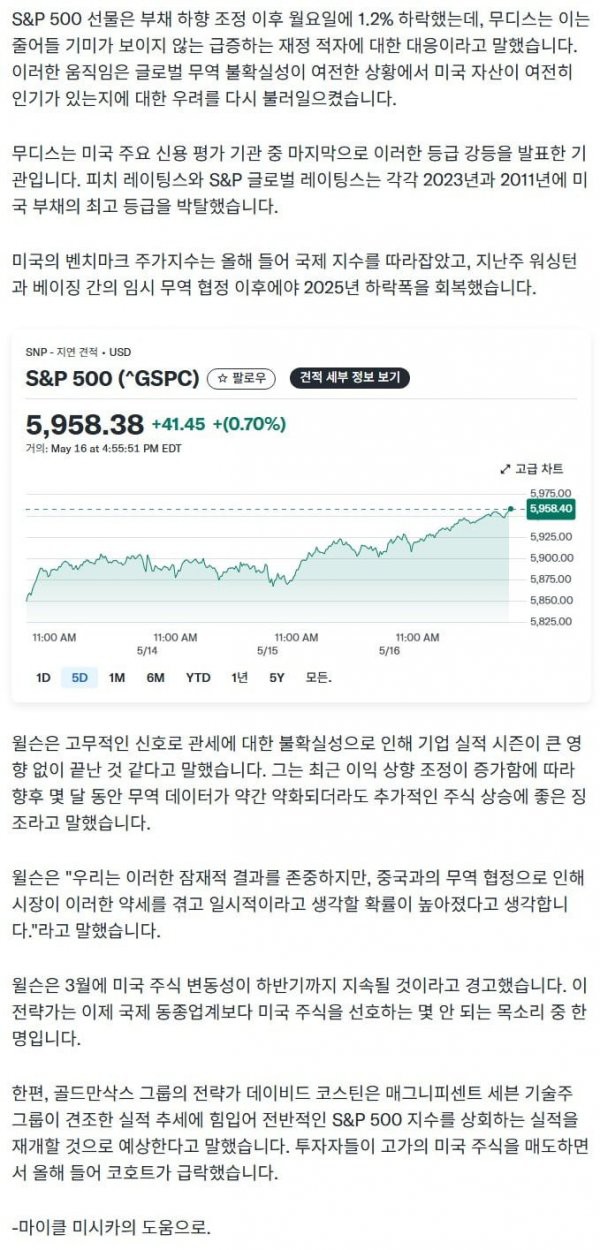Select the 모든 all-time range option

coord(318,677)
